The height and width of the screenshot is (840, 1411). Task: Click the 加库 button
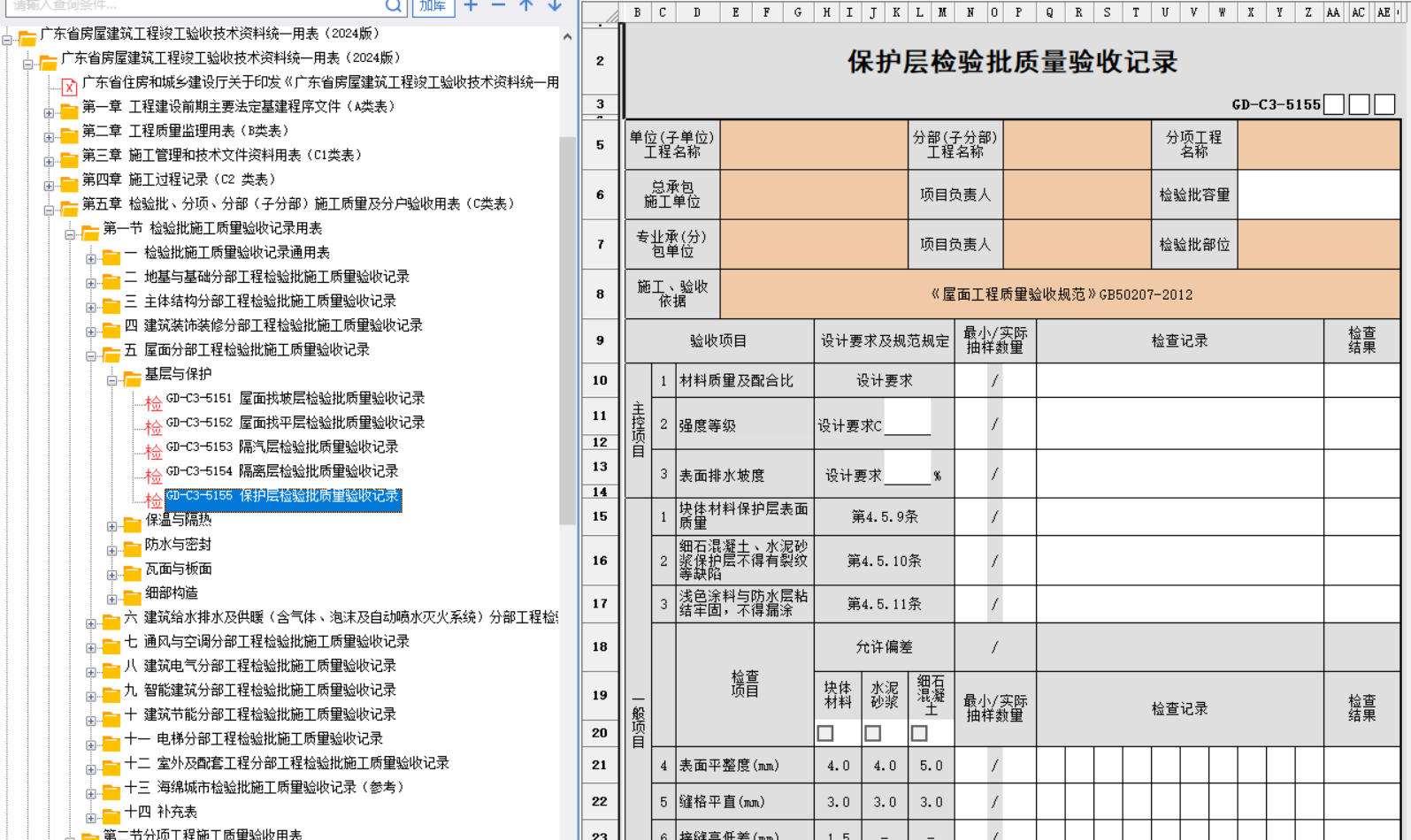tap(433, 7)
